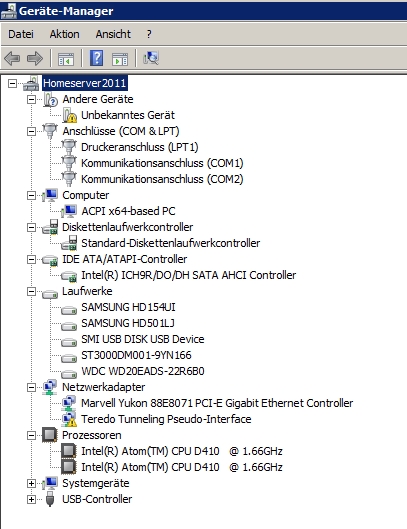This screenshot has height=529, width=407.
Task: Collapse the Laufwerke node
Action: click(31, 291)
